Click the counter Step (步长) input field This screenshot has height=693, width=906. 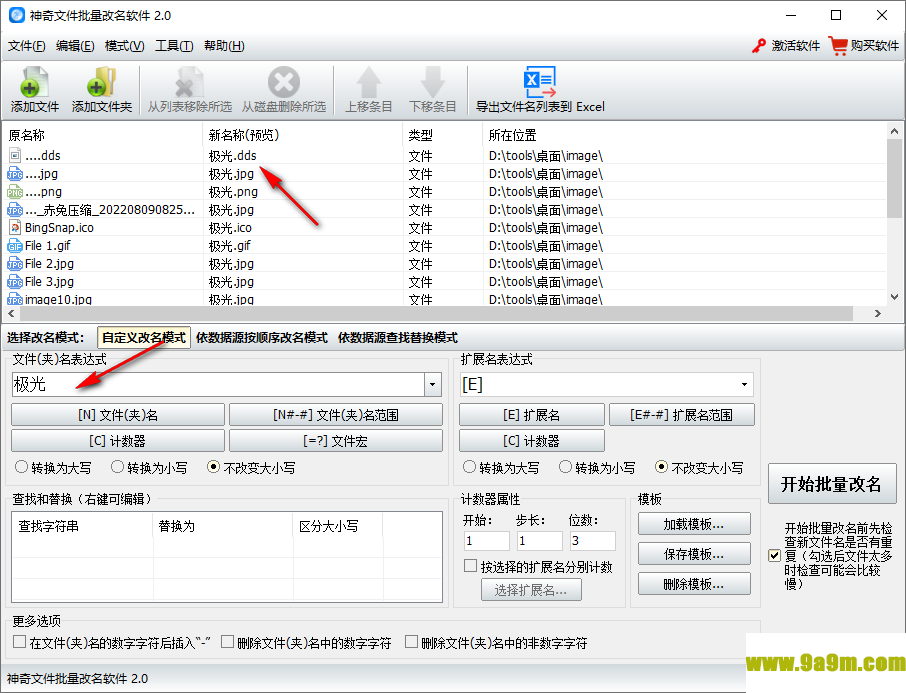click(x=540, y=541)
